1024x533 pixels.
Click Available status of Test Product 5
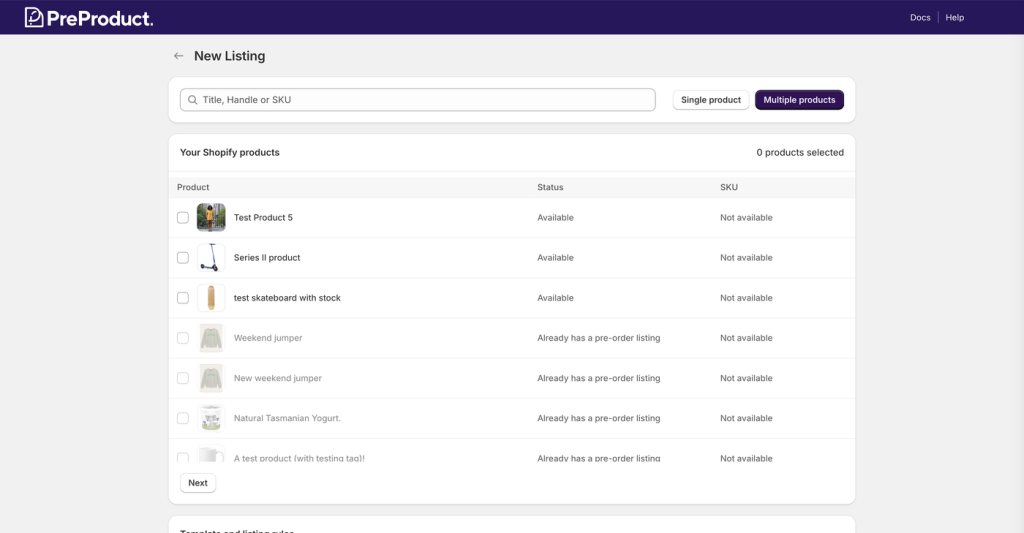coord(555,218)
